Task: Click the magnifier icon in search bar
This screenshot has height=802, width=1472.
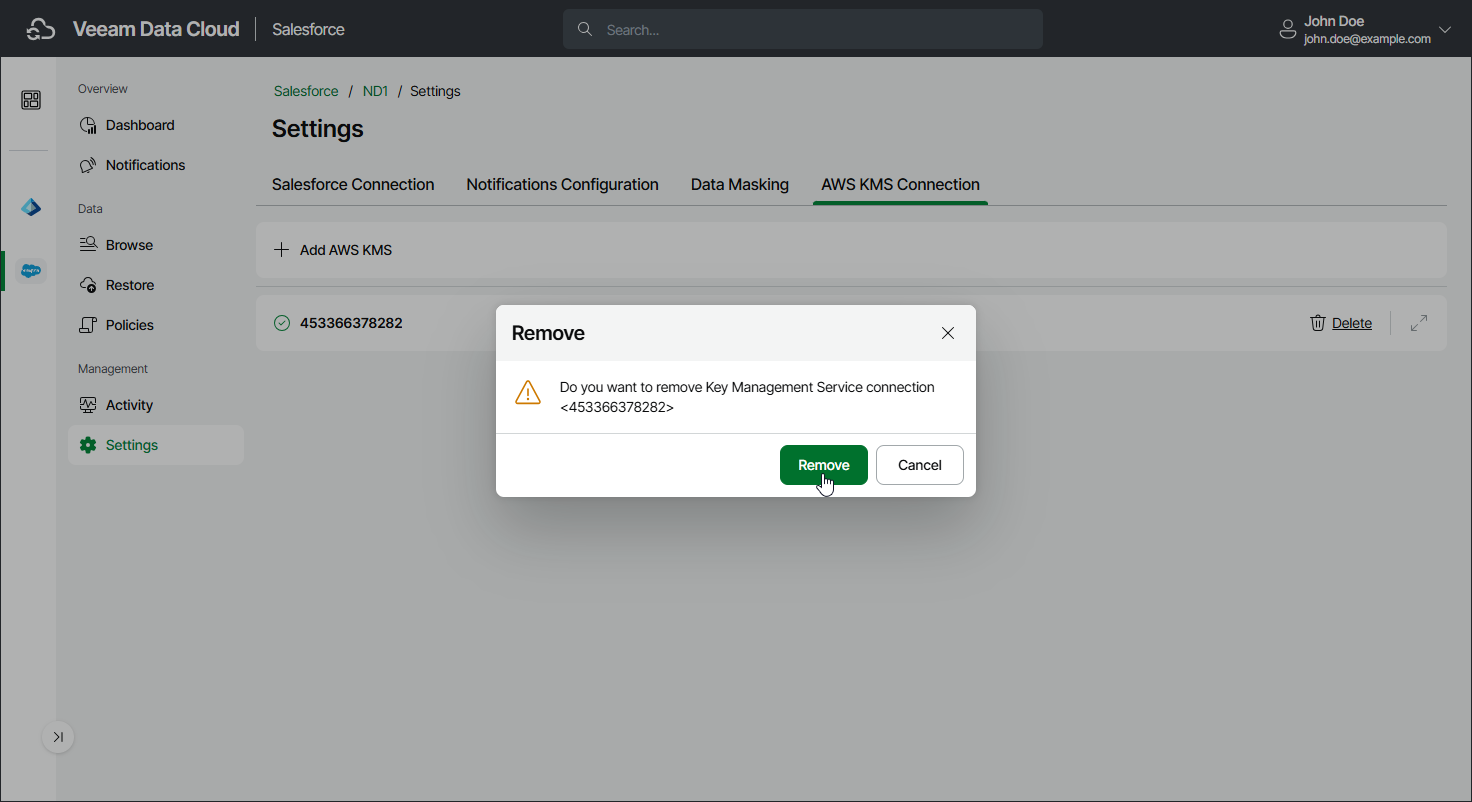Action: (x=585, y=29)
